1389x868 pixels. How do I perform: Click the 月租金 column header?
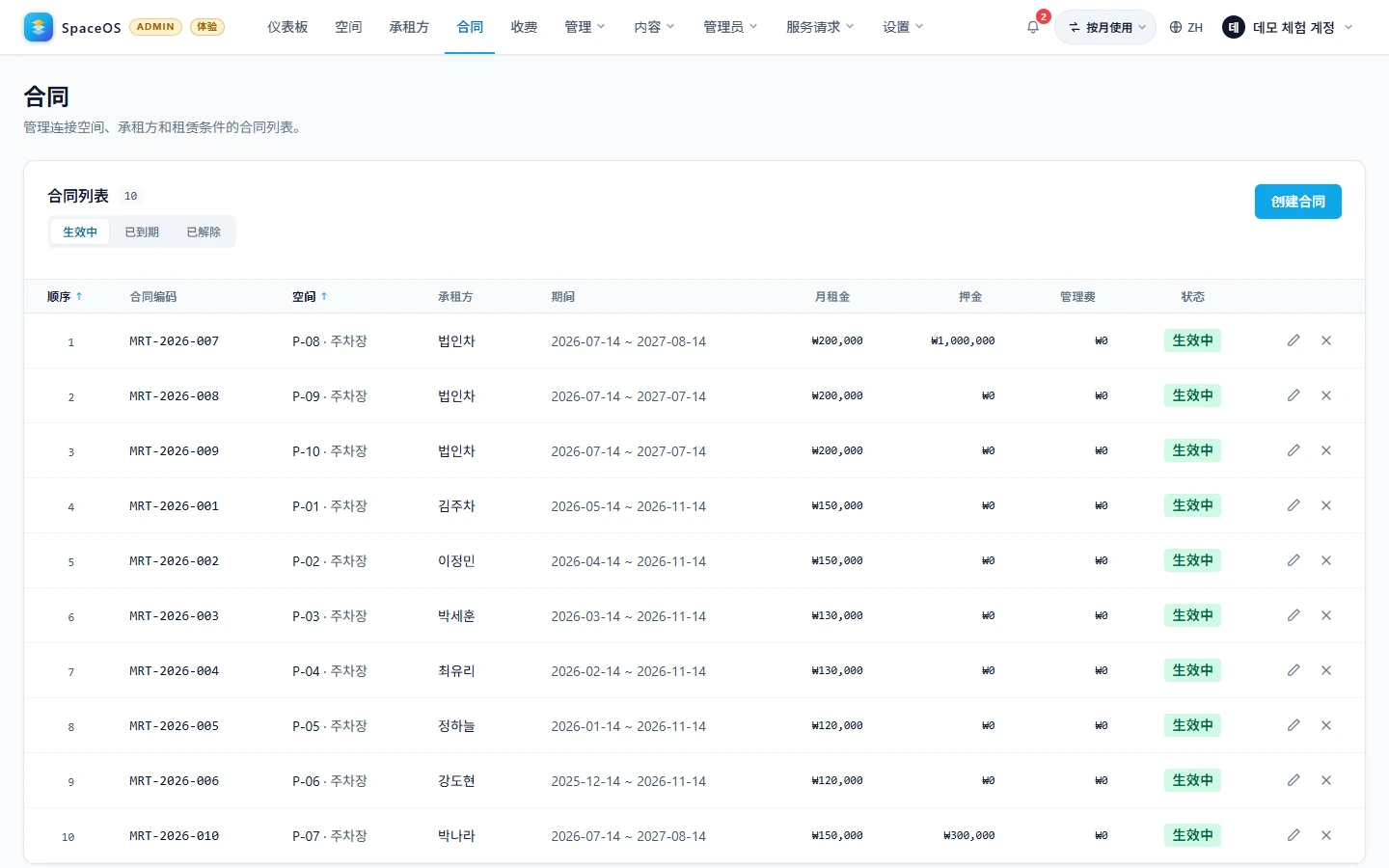pos(832,297)
